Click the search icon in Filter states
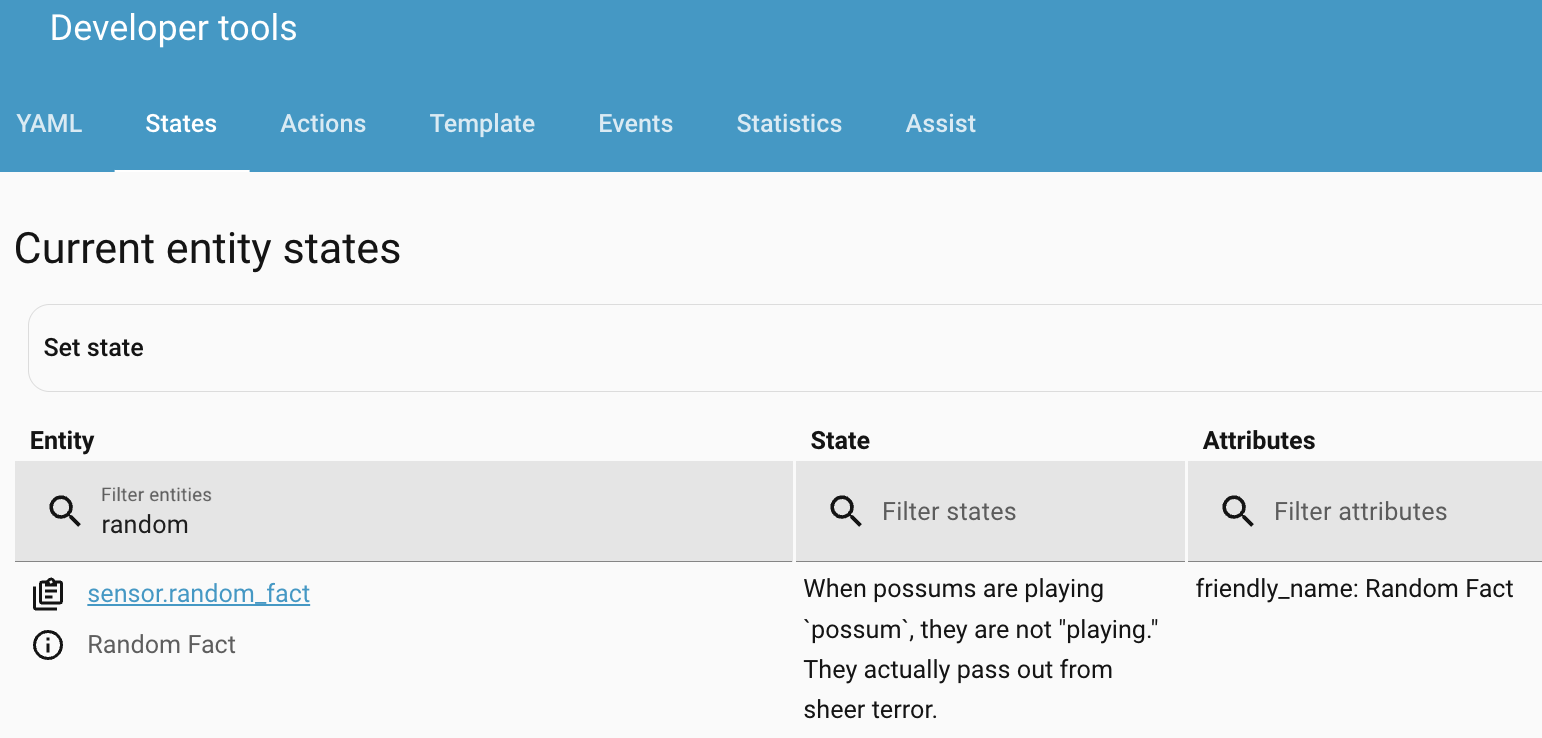Screen dimensions: 1542x738 tap(846, 511)
